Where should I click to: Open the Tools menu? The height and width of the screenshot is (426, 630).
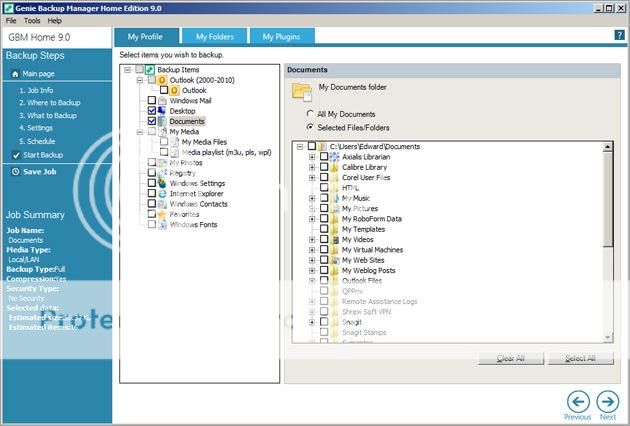pyautogui.click(x=32, y=20)
